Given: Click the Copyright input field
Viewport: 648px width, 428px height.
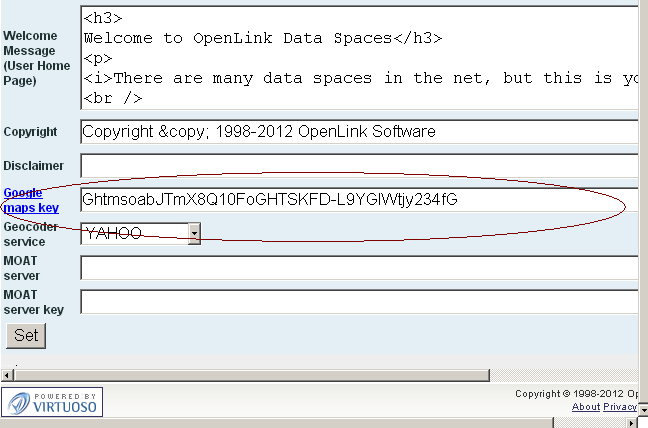Looking at the screenshot, I should 359,132.
